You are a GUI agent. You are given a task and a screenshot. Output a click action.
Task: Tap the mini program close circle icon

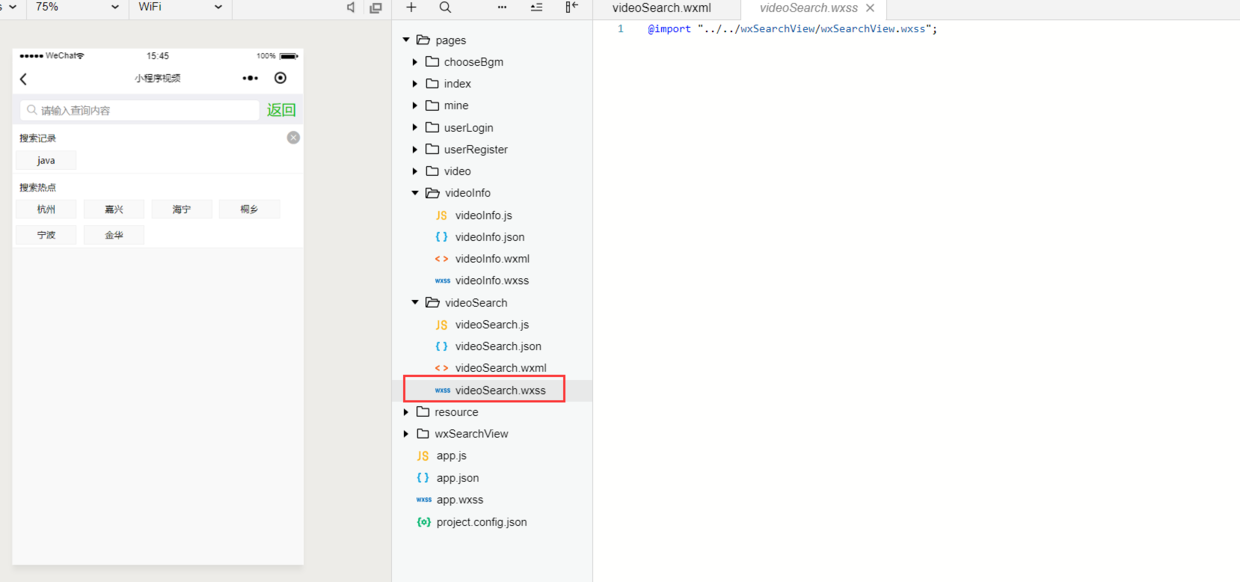click(280, 78)
